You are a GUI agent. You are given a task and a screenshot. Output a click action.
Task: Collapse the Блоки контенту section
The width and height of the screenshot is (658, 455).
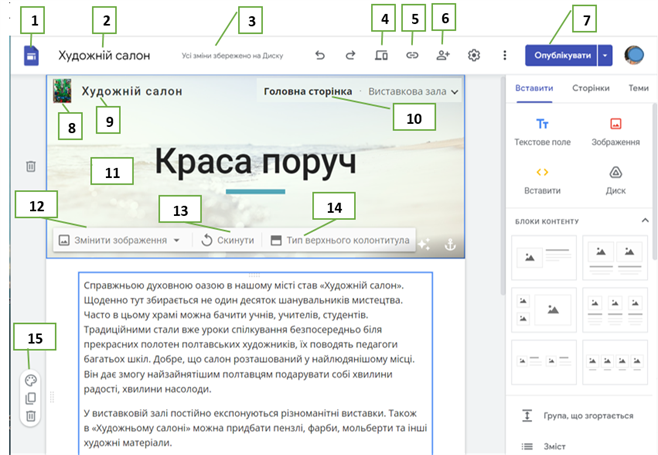(x=643, y=220)
